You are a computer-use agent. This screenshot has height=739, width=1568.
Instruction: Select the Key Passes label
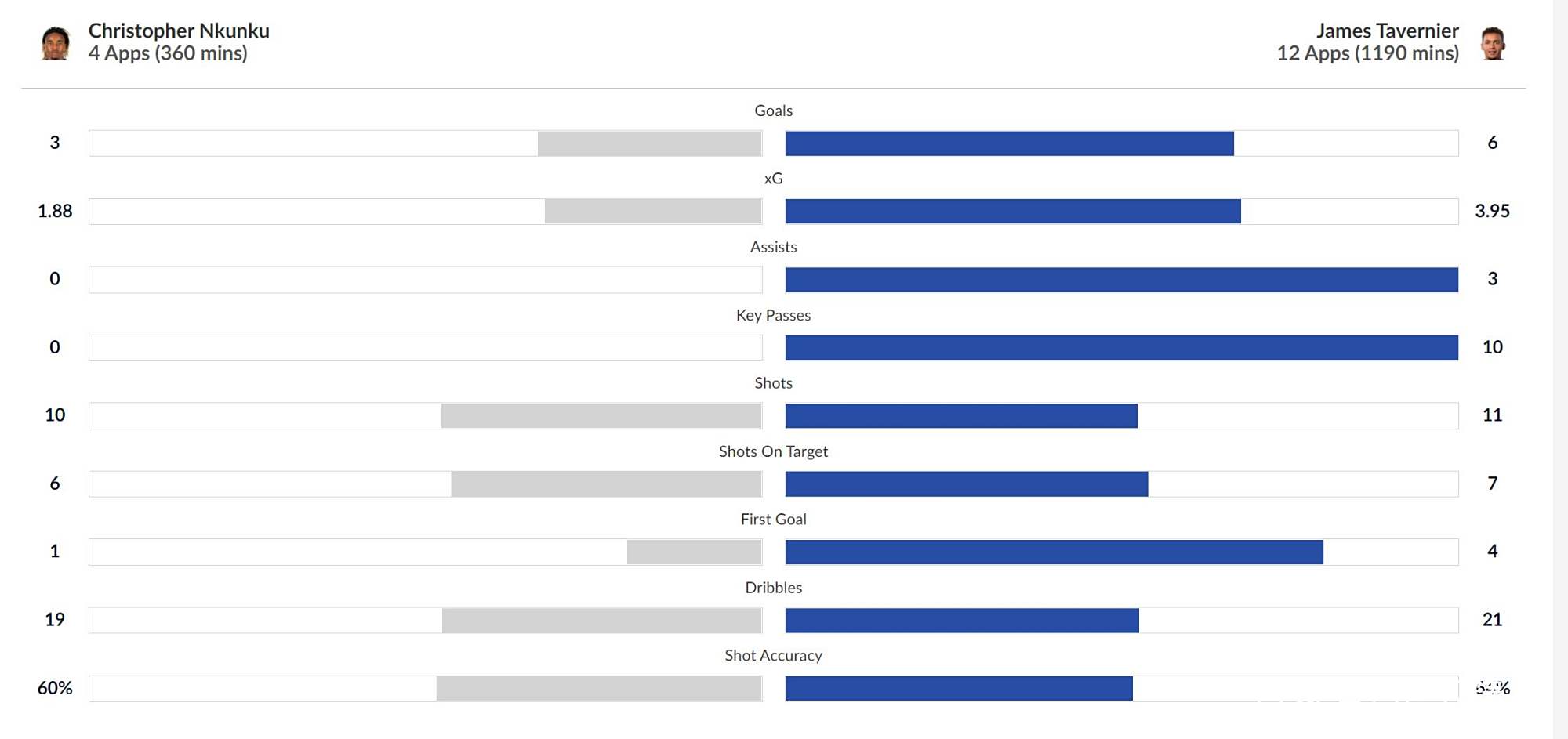[x=773, y=315]
